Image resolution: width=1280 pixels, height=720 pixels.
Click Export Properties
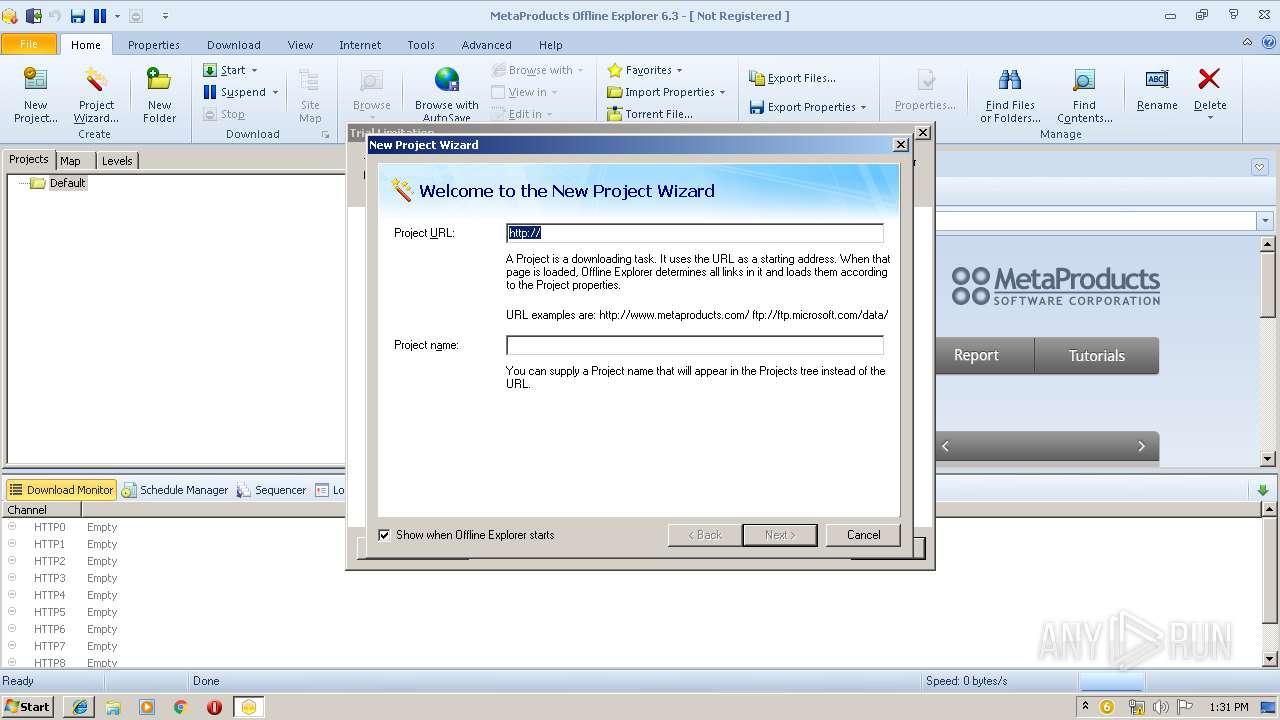pos(802,107)
